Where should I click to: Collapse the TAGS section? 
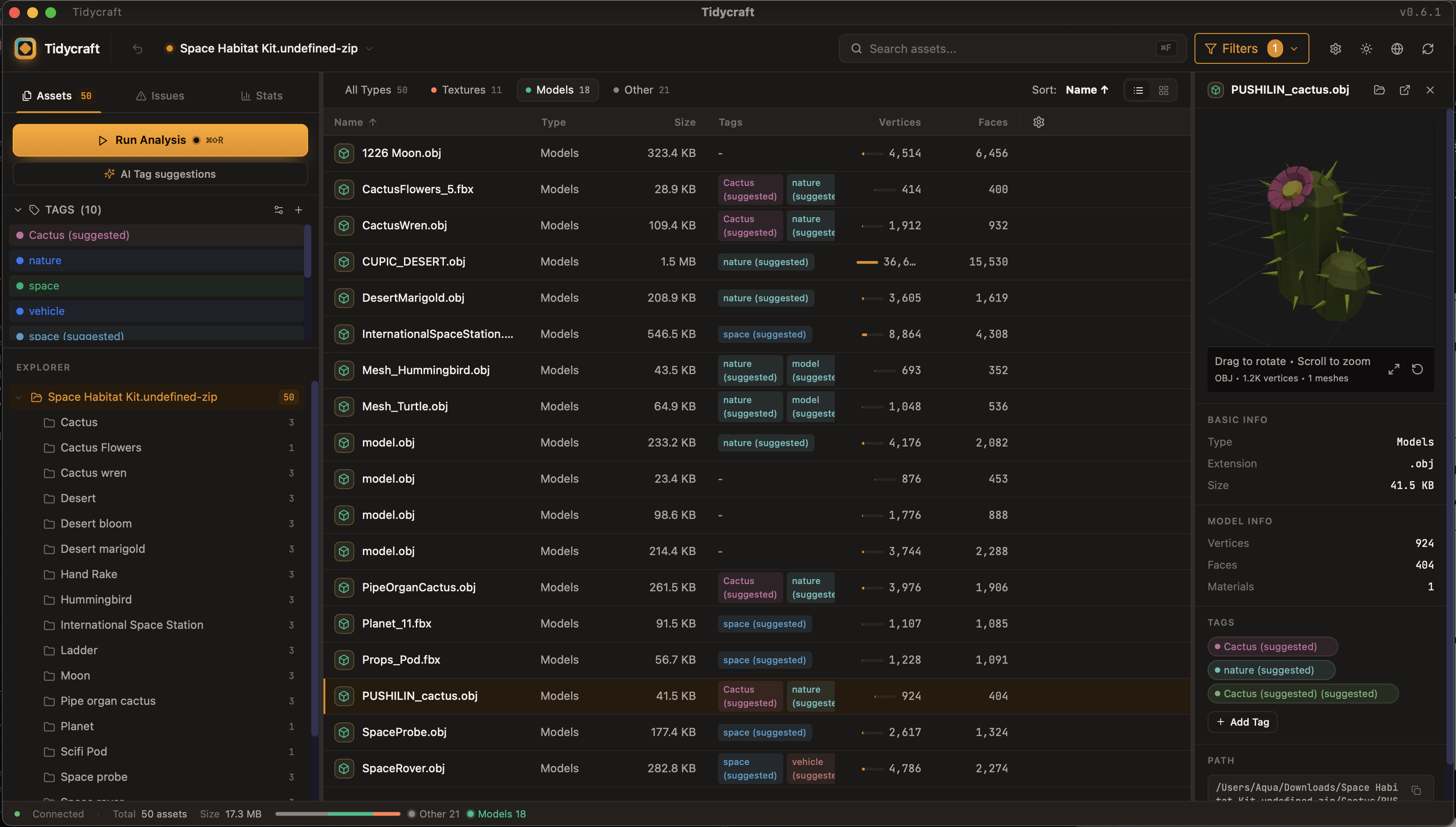click(x=18, y=209)
